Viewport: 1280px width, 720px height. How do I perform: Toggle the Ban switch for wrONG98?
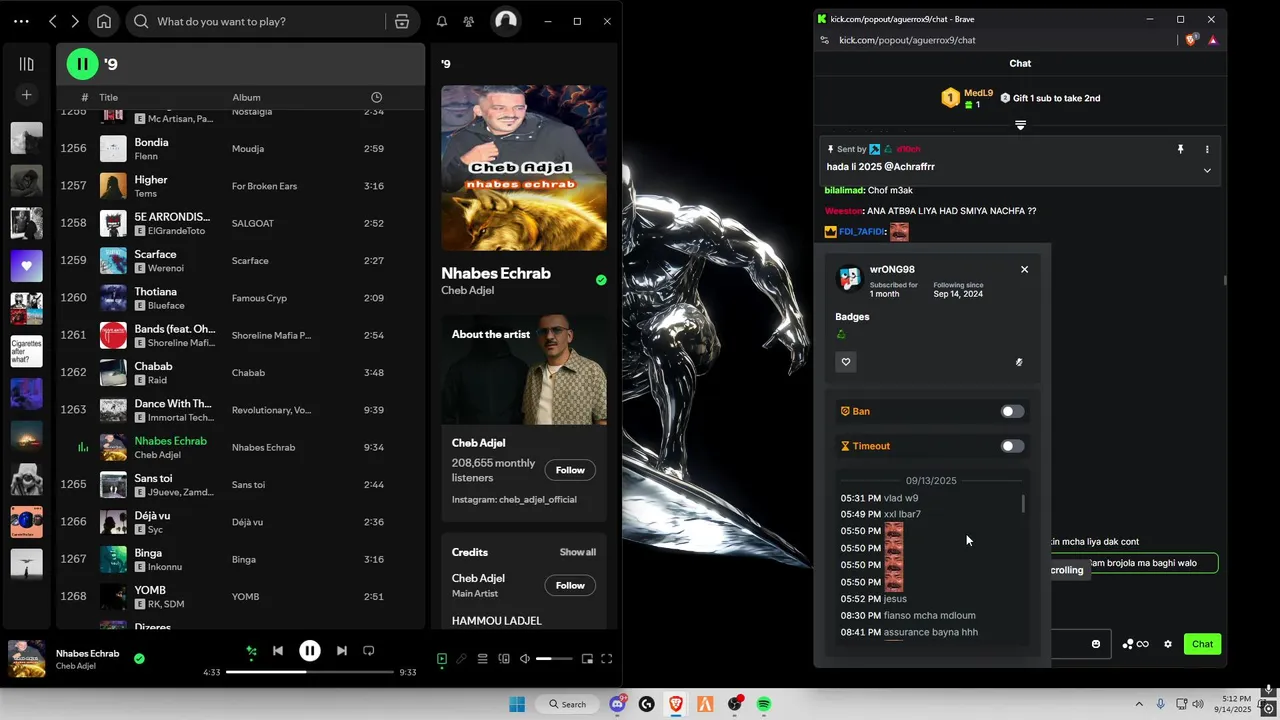click(1013, 411)
